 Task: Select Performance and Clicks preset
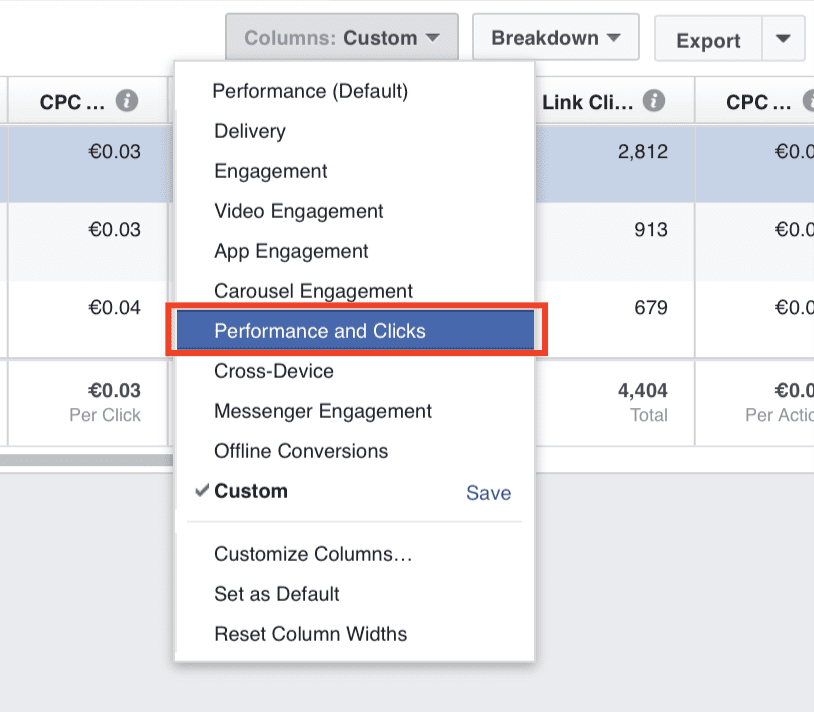coord(356,330)
